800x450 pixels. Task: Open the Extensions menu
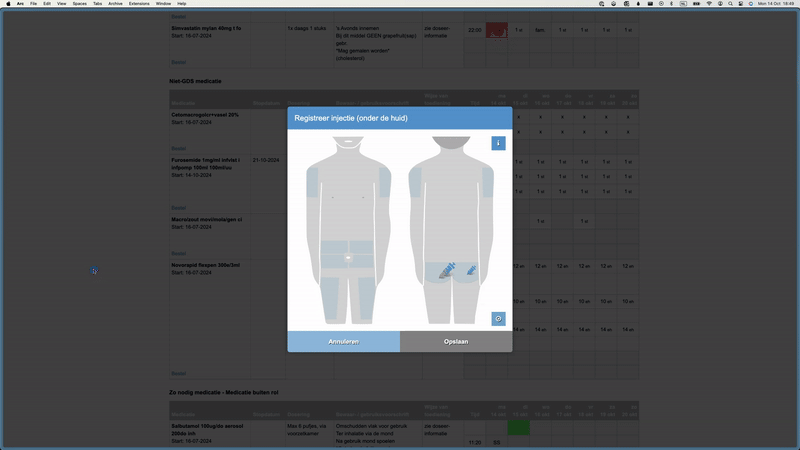[x=139, y=4]
